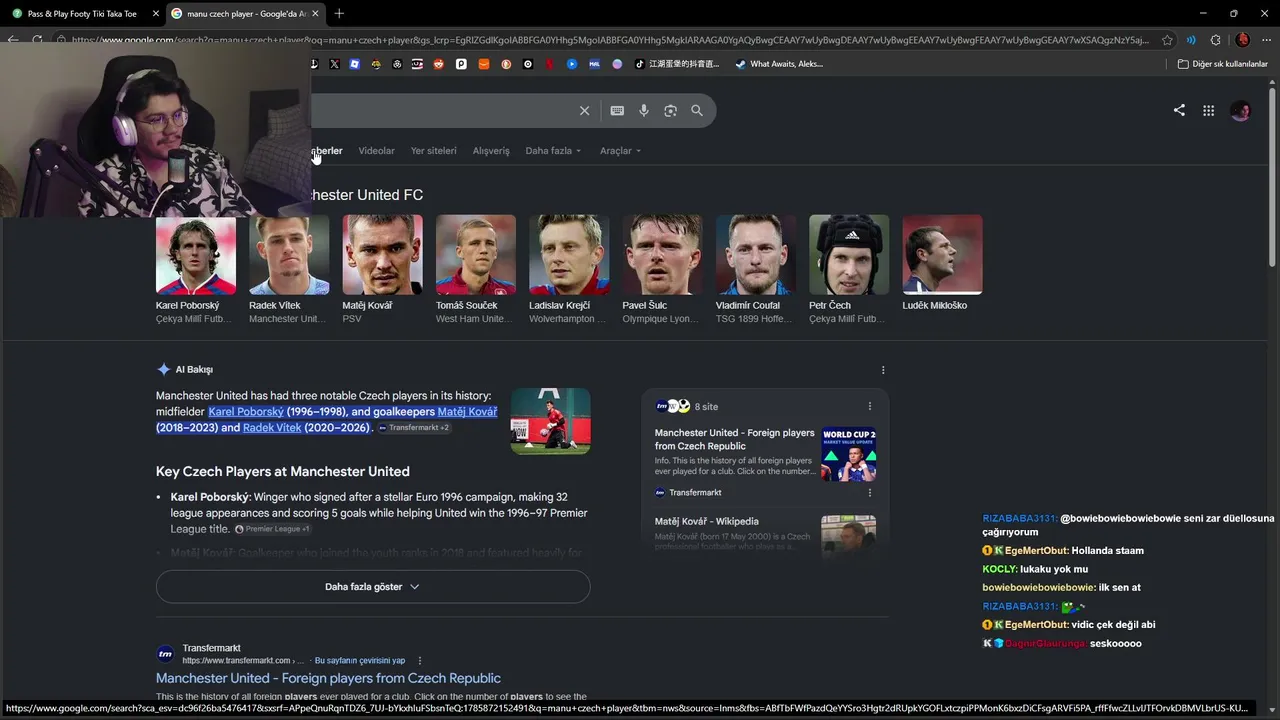
Task: Open the '8 site' sources panel menu
Action: [870, 407]
